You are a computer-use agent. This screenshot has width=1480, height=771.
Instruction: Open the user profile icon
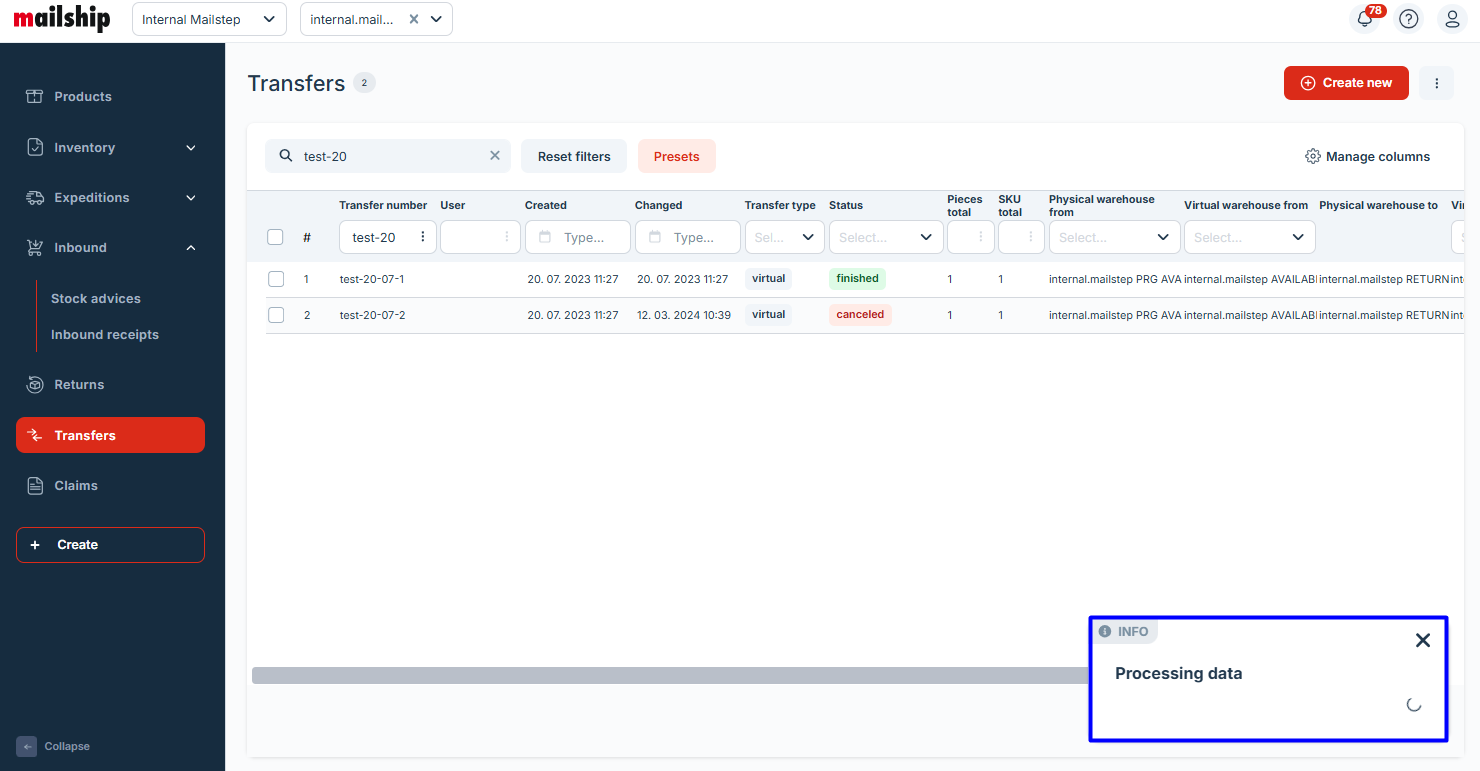pos(1453,19)
